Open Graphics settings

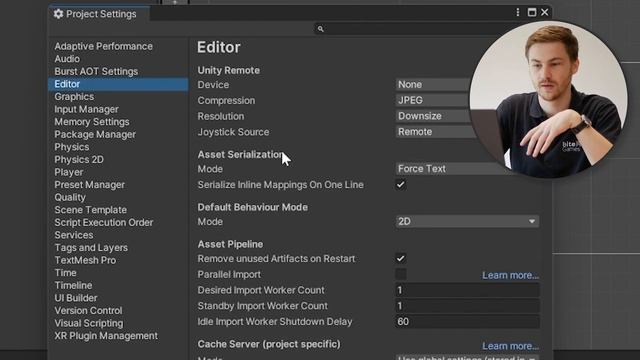[74, 97]
